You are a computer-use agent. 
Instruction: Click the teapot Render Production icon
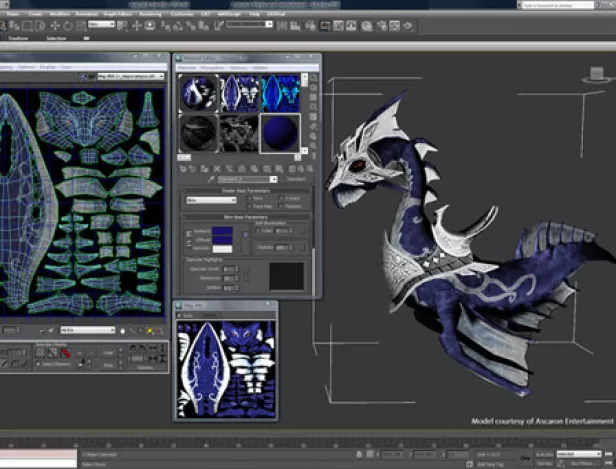pyautogui.click(x=408, y=26)
